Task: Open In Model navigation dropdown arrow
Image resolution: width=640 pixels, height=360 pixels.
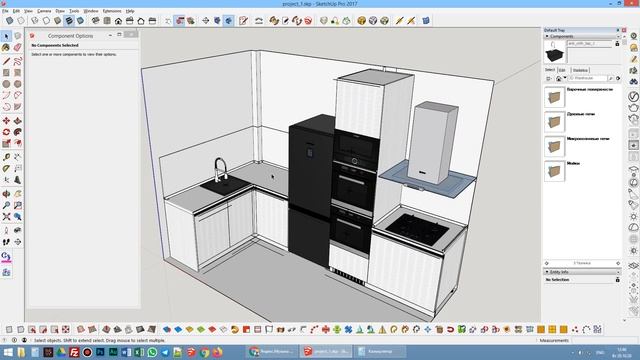Action: click(x=565, y=78)
